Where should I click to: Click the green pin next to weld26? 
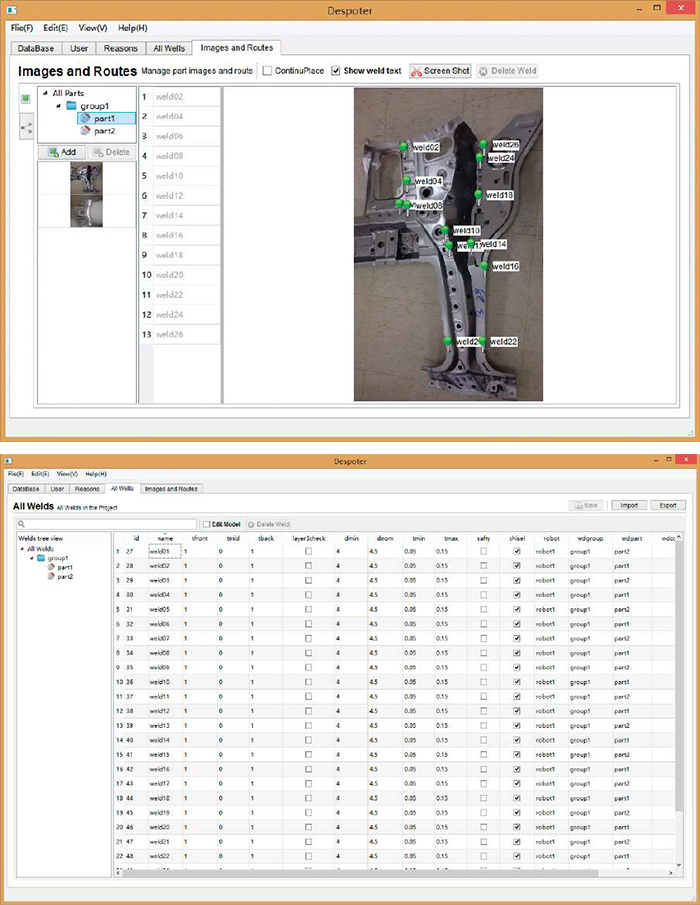[x=484, y=145]
